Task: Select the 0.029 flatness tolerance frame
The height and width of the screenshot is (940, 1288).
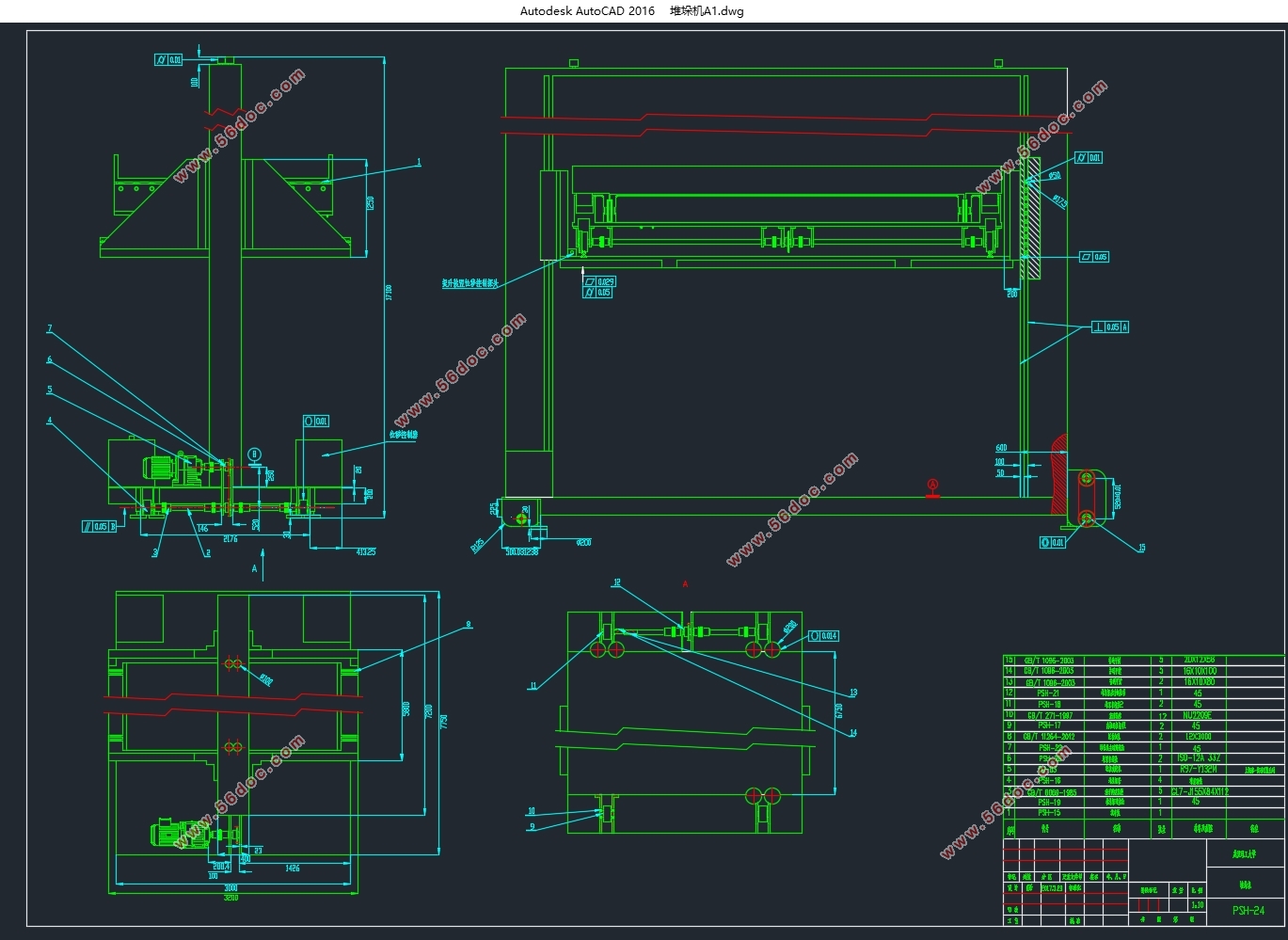Action: coord(599,281)
